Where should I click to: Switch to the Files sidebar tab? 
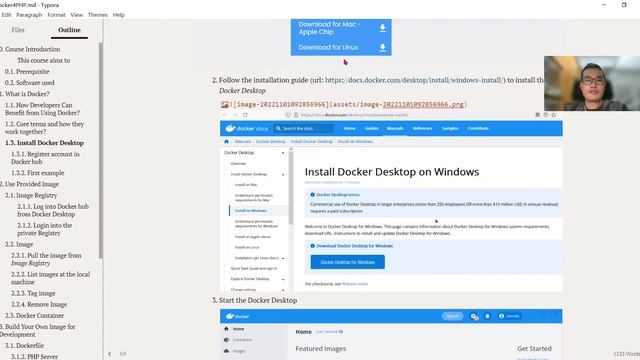18,30
